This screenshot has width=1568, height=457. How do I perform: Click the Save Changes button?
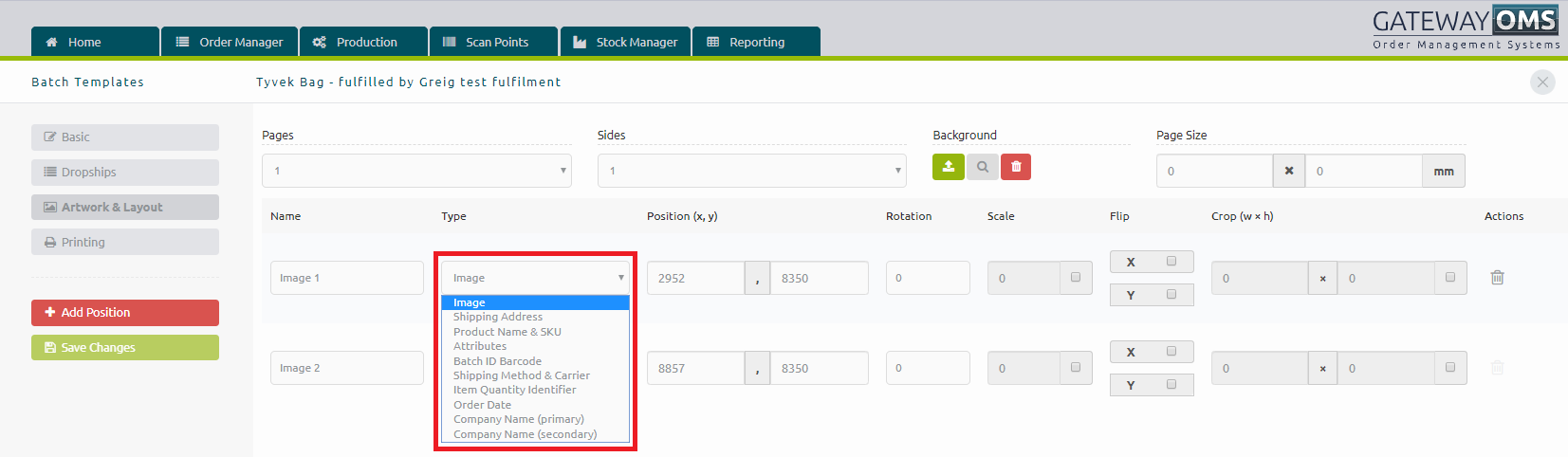point(125,348)
